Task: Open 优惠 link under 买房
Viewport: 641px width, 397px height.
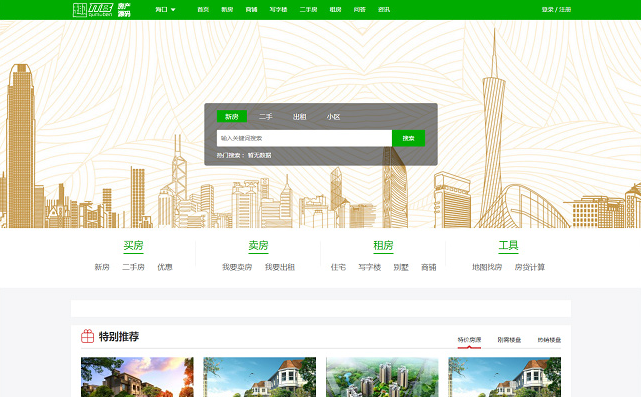Action: [165, 267]
